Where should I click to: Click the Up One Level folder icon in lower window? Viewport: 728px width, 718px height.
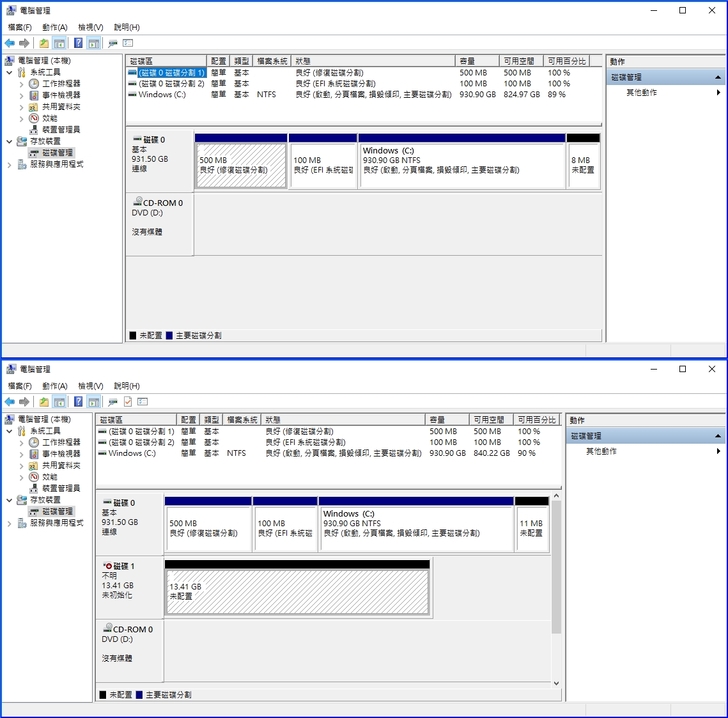click(44, 401)
